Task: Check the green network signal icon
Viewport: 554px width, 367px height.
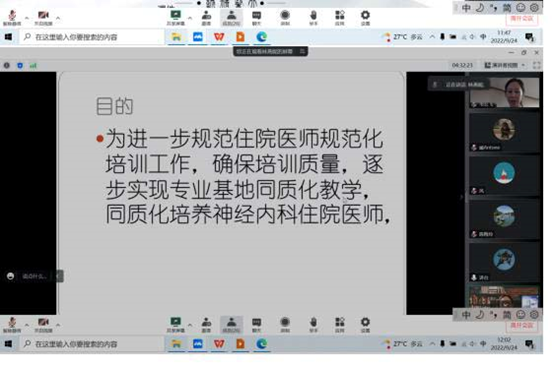Action: point(33,65)
